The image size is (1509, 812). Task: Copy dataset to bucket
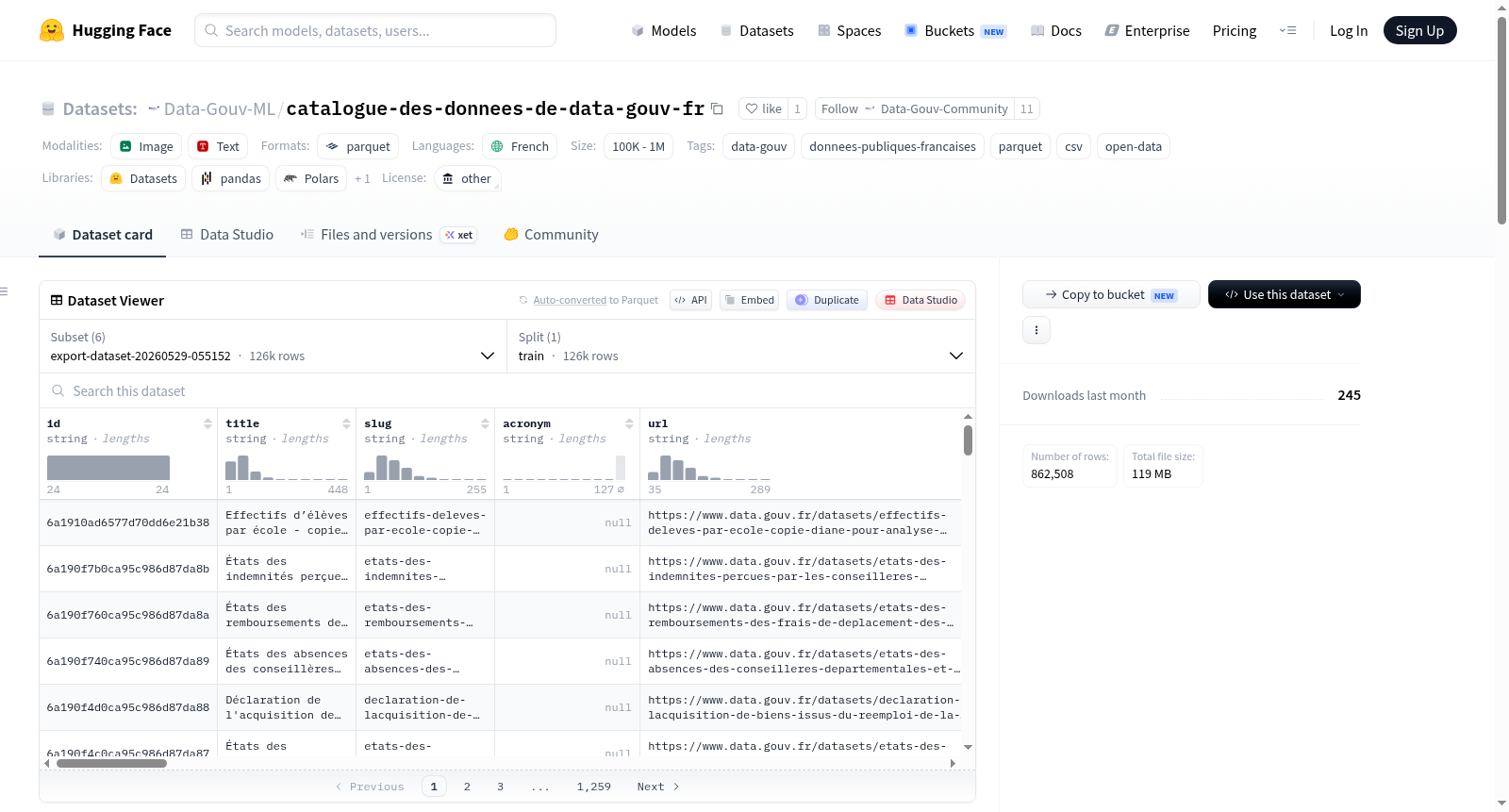(1111, 294)
